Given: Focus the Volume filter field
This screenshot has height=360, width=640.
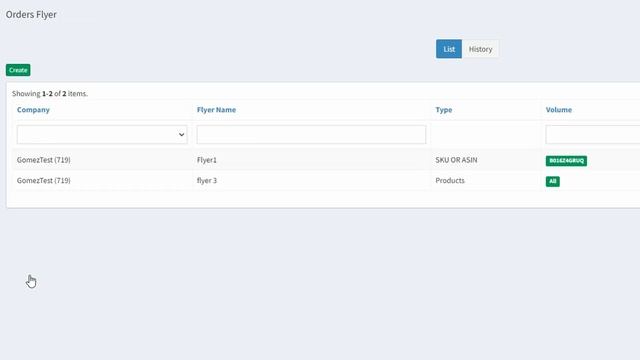Looking at the screenshot, I should pos(593,135).
